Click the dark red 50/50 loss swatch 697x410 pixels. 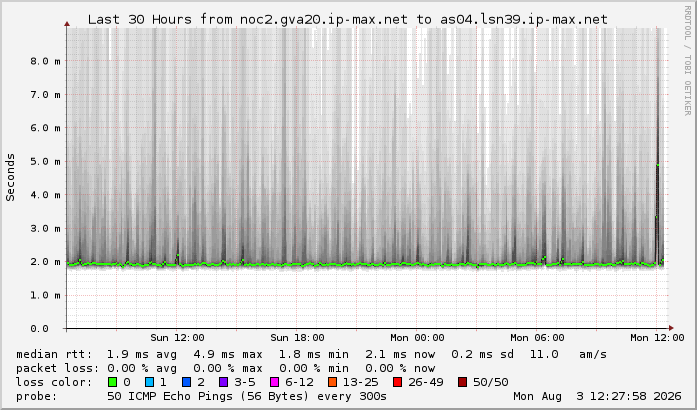pyautogui.click(x=463, y=382)
